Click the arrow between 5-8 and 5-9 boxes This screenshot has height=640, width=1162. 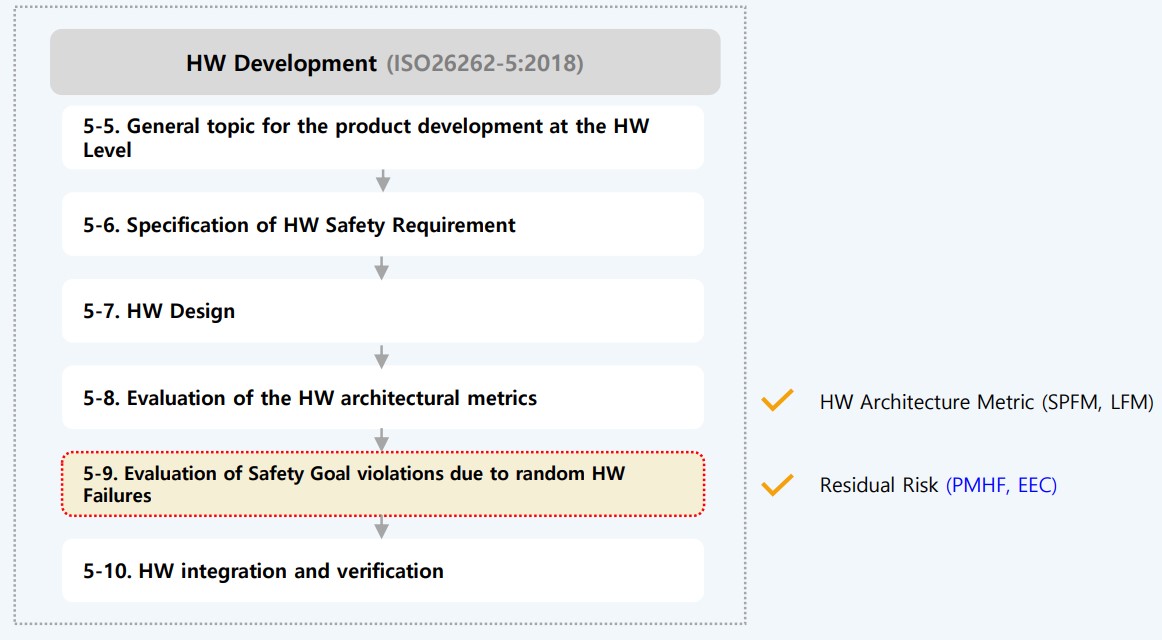pos(382,440)
